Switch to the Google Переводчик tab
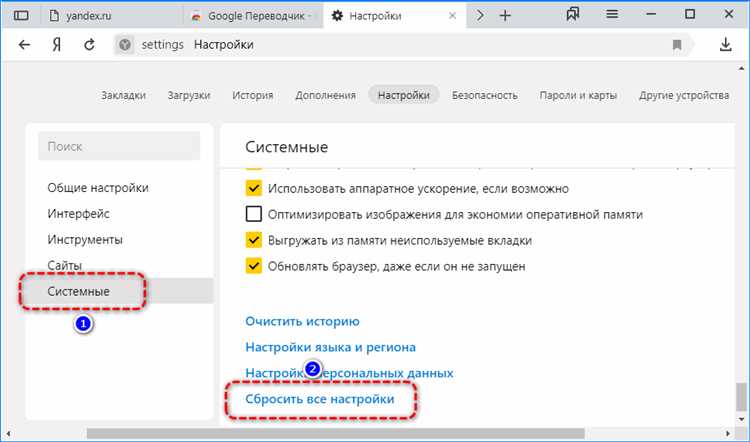 coord(254,16)
